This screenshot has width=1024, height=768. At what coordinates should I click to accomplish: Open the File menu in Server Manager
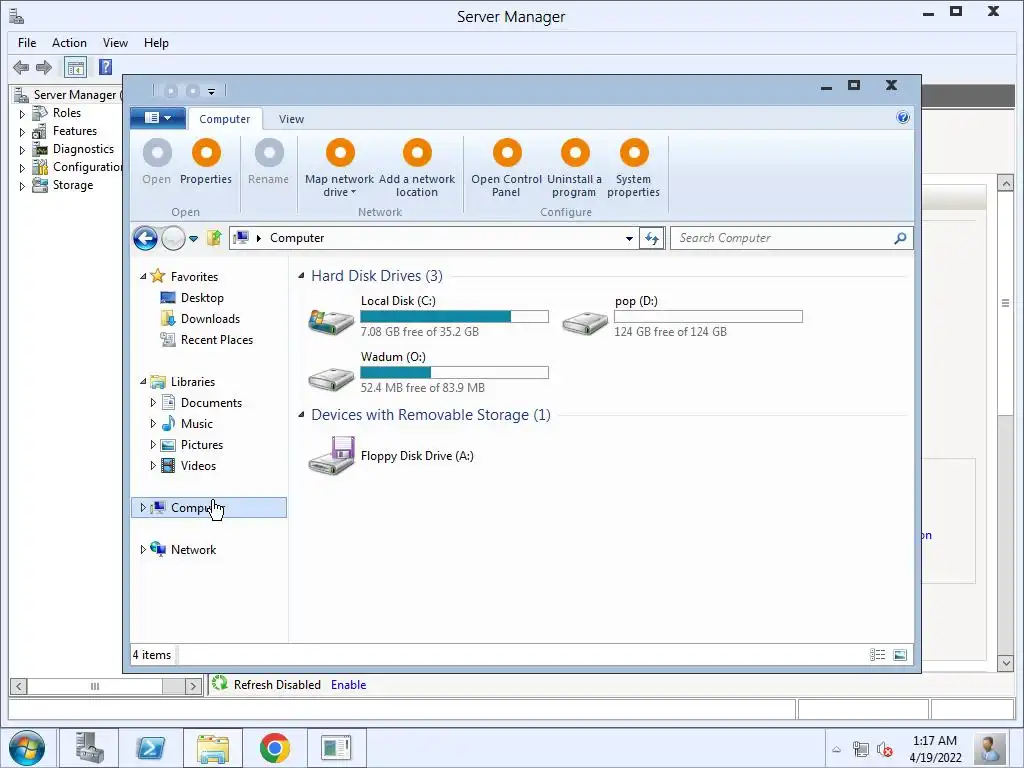coord(27,42)
